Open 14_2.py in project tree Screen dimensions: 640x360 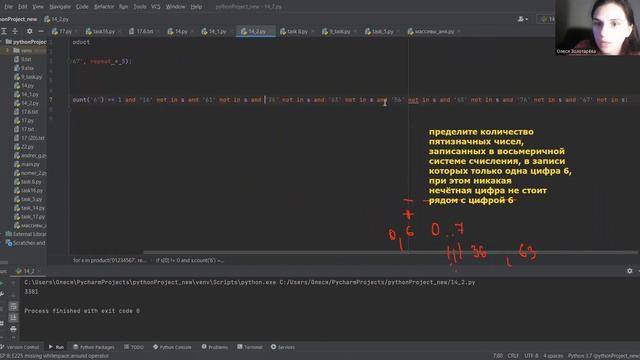26,103
